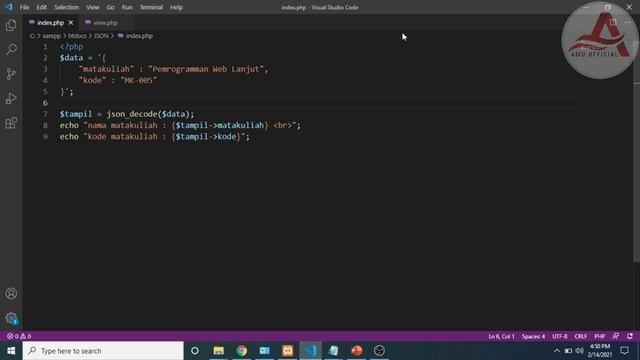Image resolution: width=640 pixels, height=360 pixels.
Task: Open the Run menu
Action: point(127,7)
